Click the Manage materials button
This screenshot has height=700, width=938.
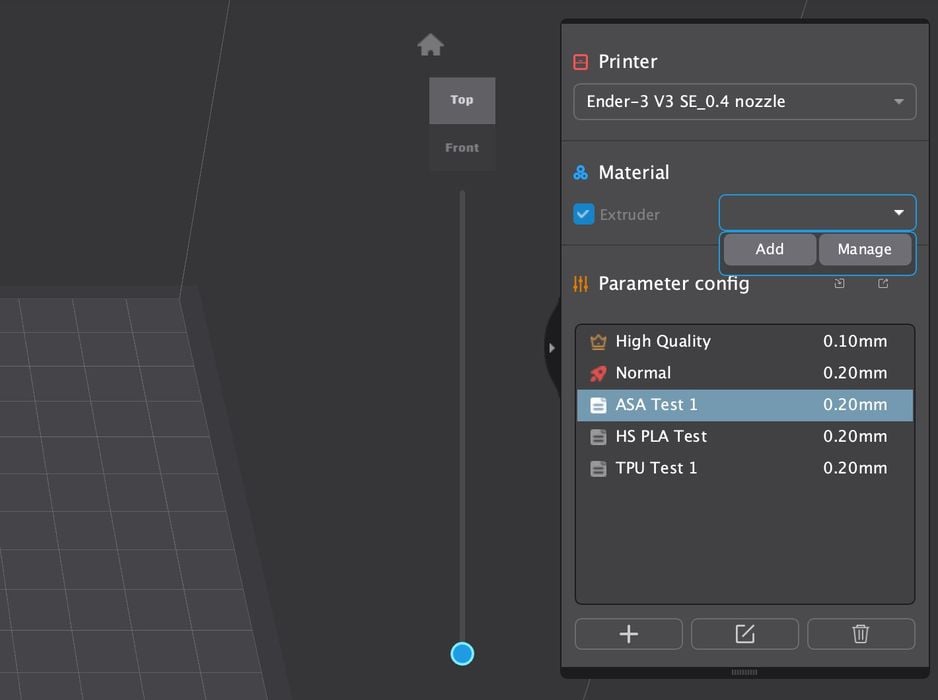tap(864, 250)
